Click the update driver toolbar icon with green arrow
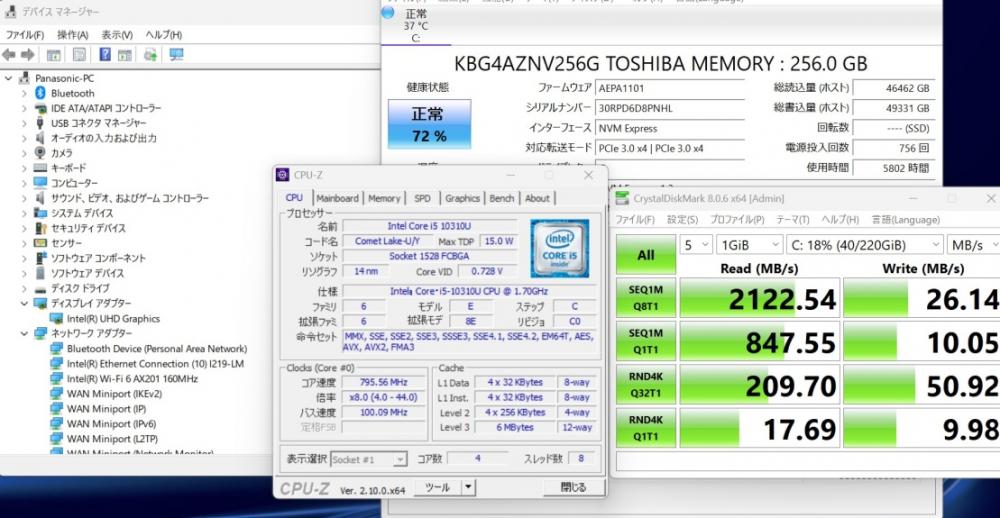This screenshot has width=1000, height=518. click(150, 55)
